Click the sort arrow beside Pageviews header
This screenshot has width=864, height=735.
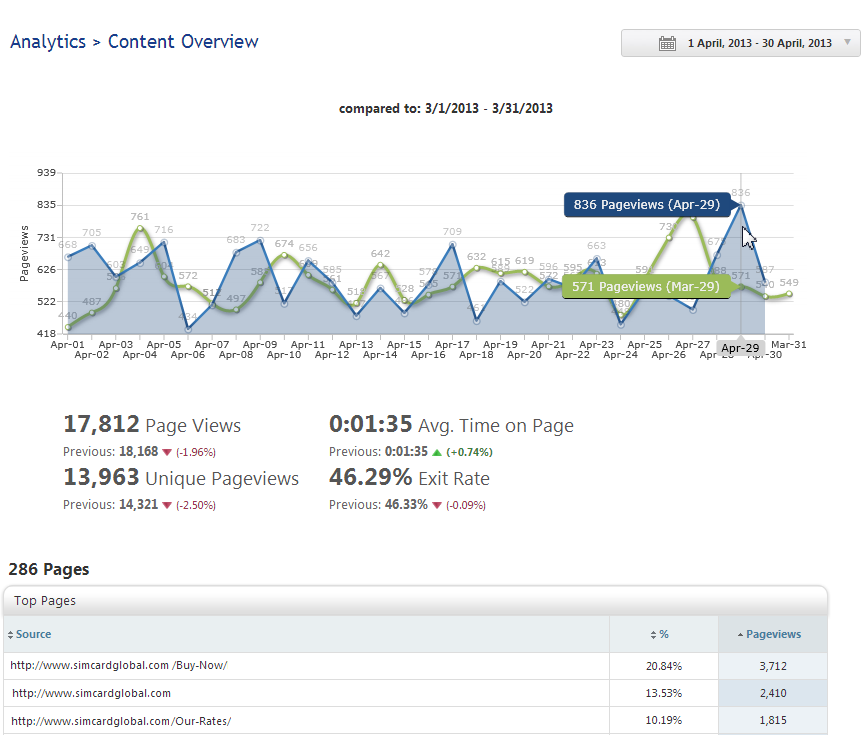tap(740, 635)
